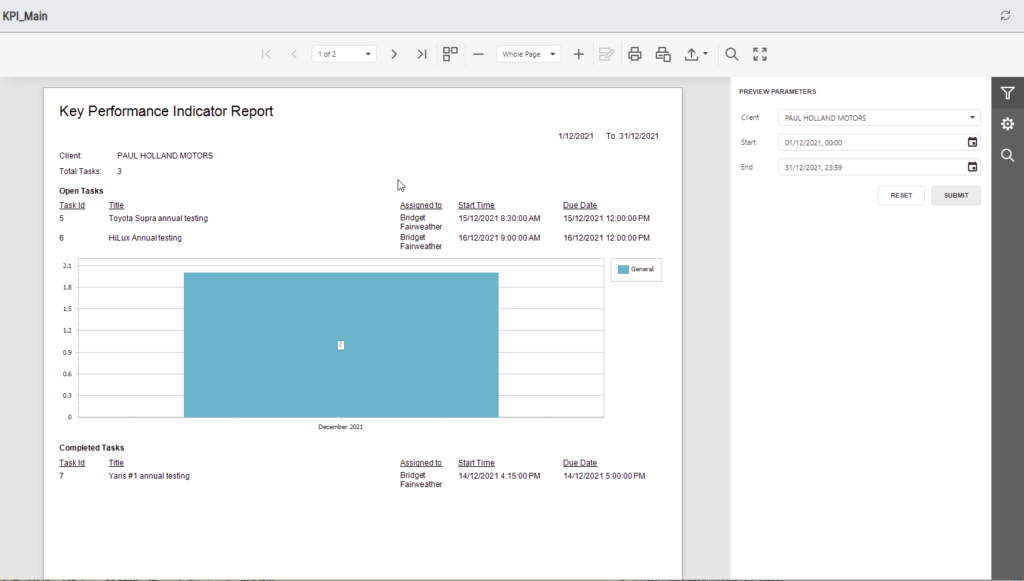Open the Export To dropdown
The height and width of the screenshot is (581, 1024).
coord(696,54)
